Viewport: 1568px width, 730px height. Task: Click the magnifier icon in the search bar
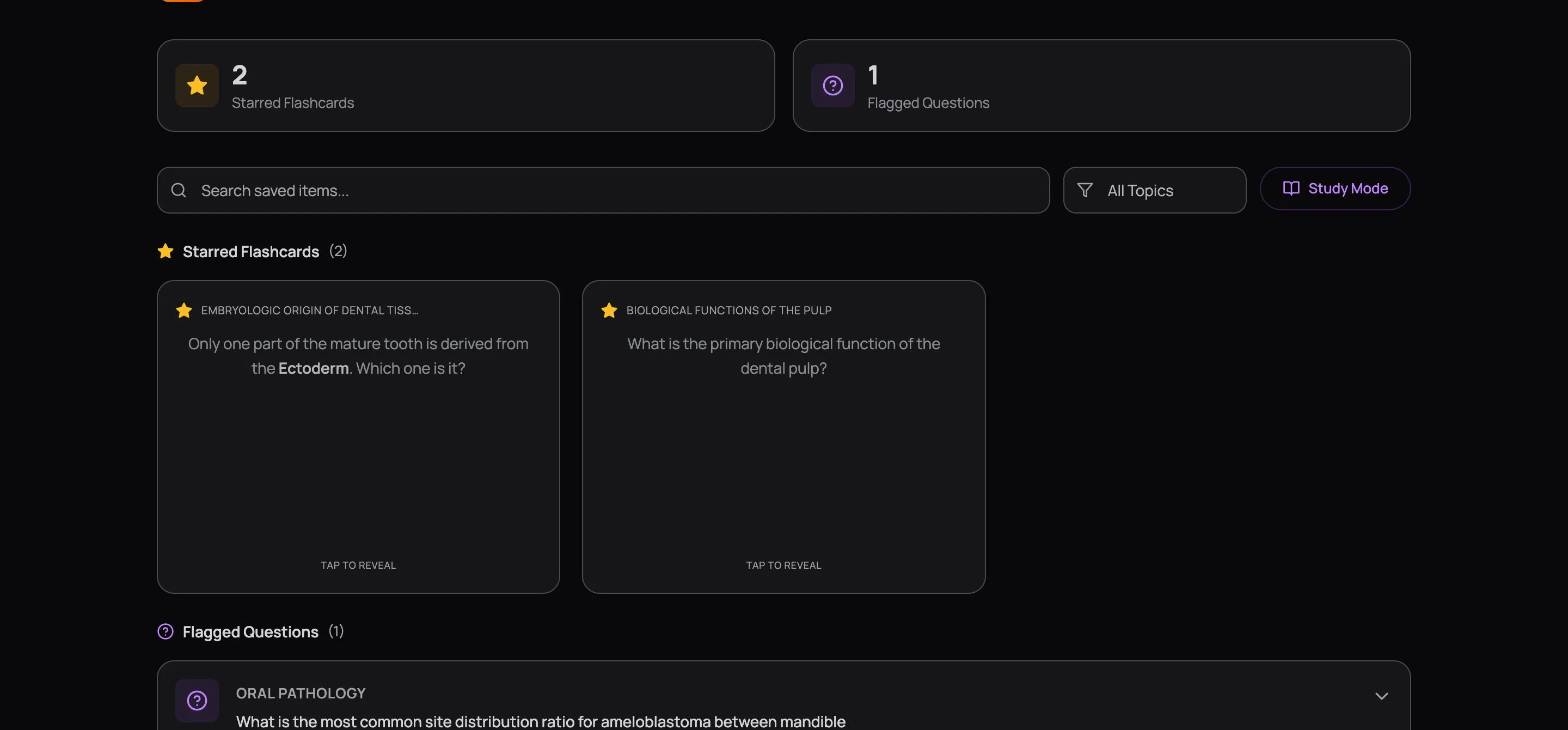[x=179, y=191]
